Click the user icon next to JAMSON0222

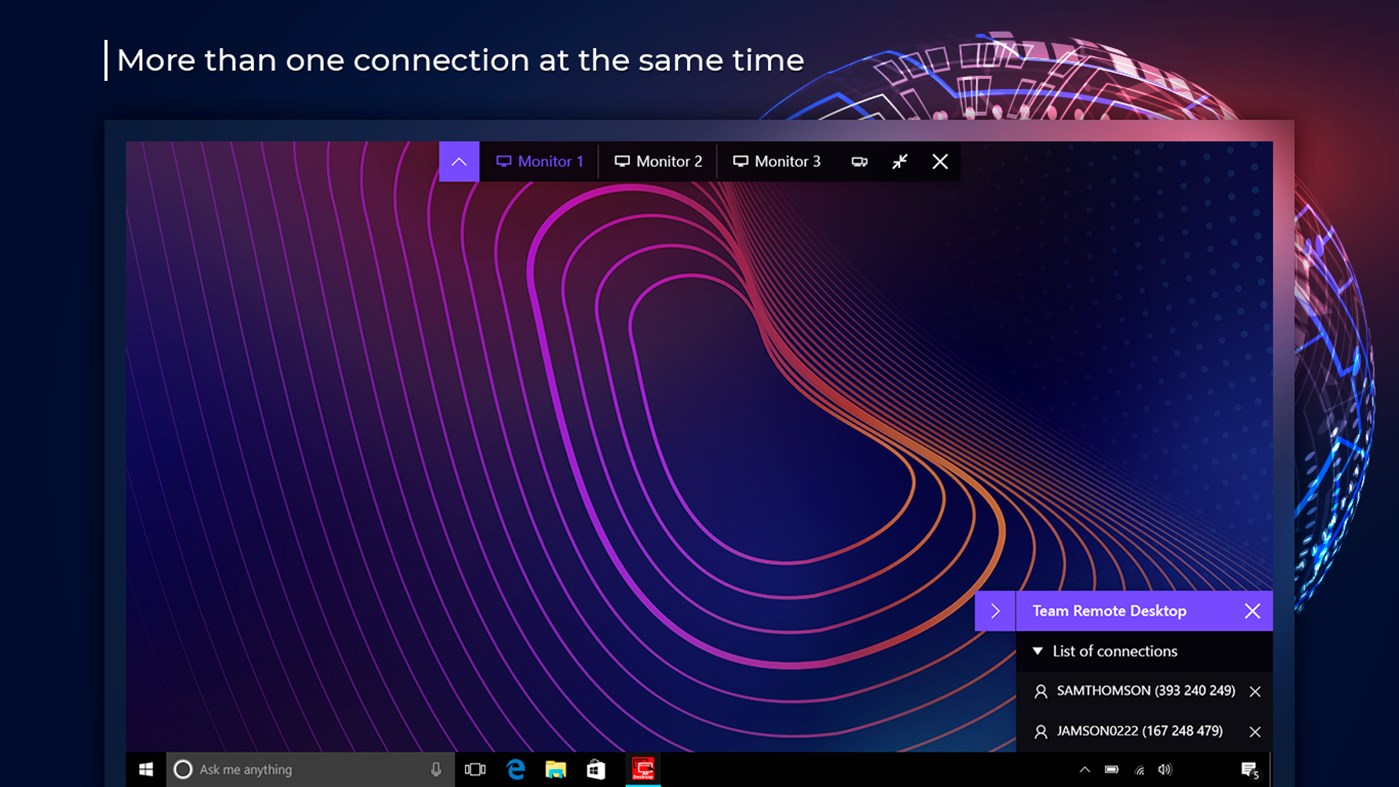[1040, 731]
